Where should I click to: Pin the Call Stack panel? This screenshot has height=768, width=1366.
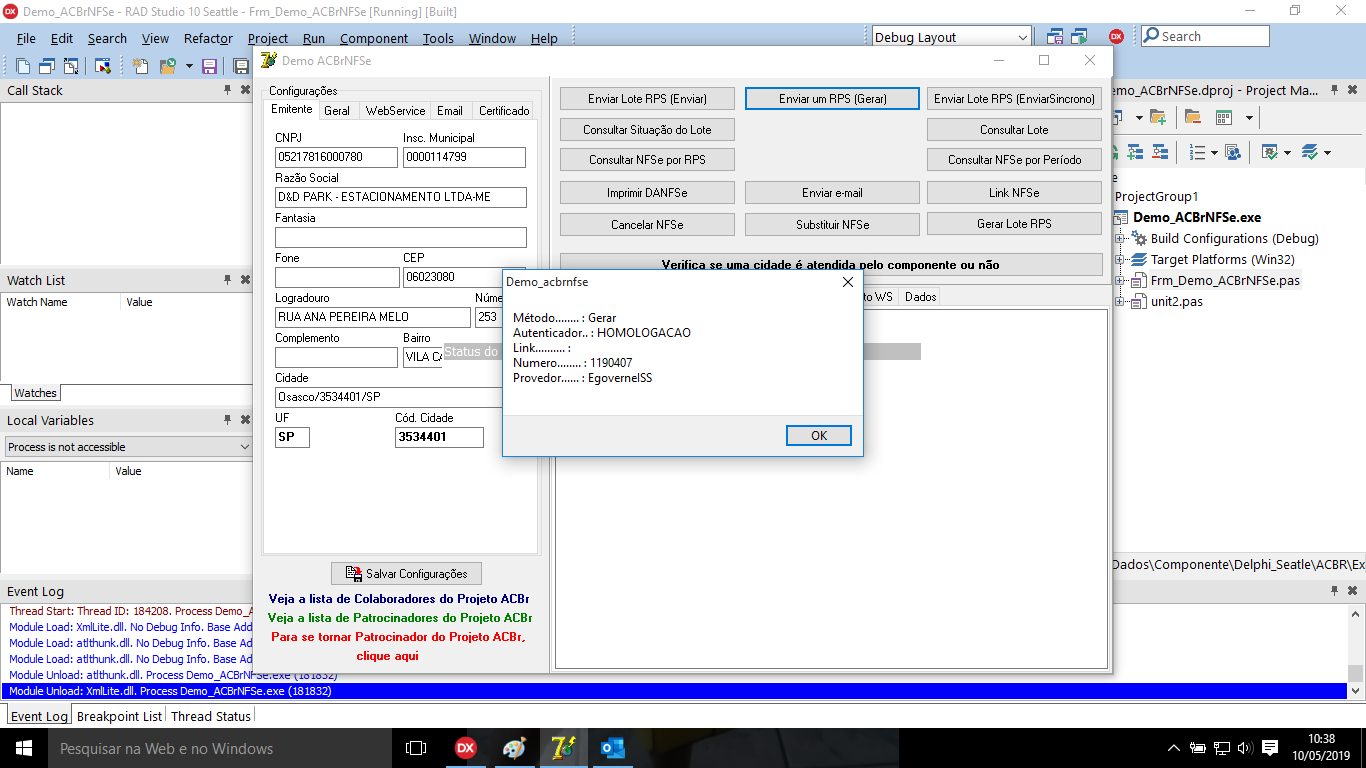click(x=227, y=90)
